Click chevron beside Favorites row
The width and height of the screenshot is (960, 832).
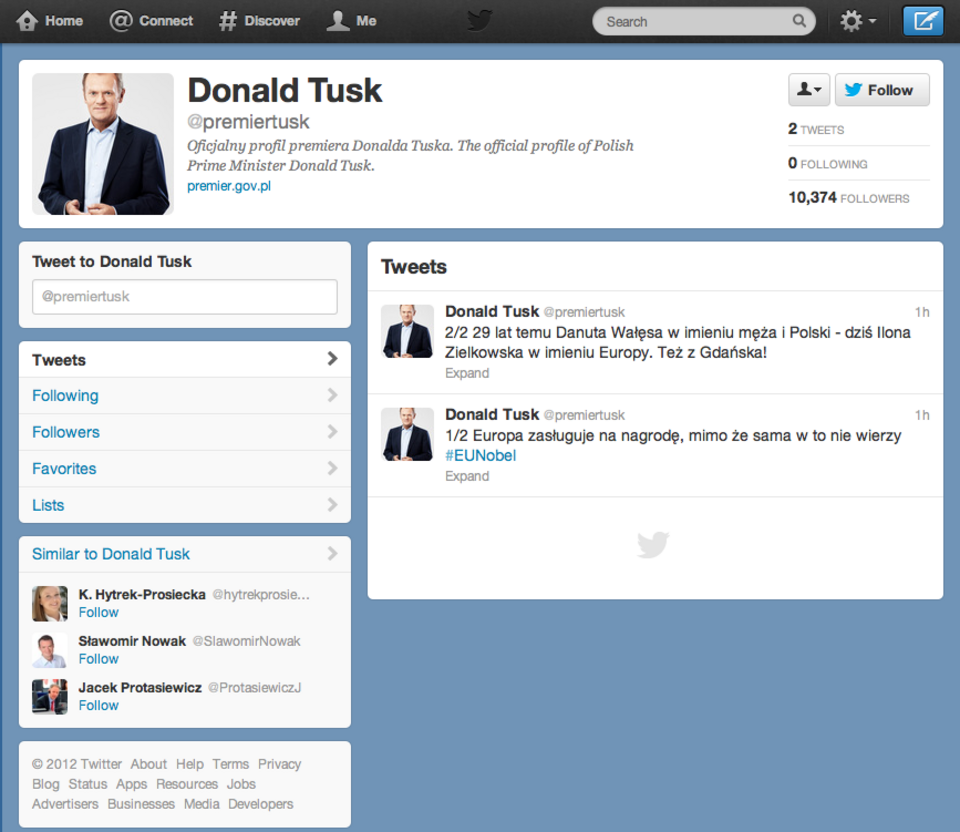(x=332, y=468)
